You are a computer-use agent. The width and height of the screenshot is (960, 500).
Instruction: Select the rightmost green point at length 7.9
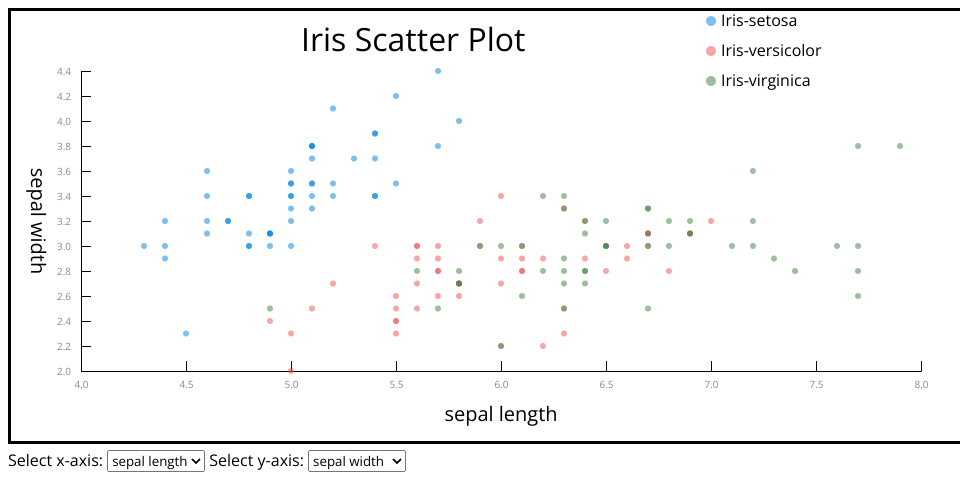click(900, 146)
